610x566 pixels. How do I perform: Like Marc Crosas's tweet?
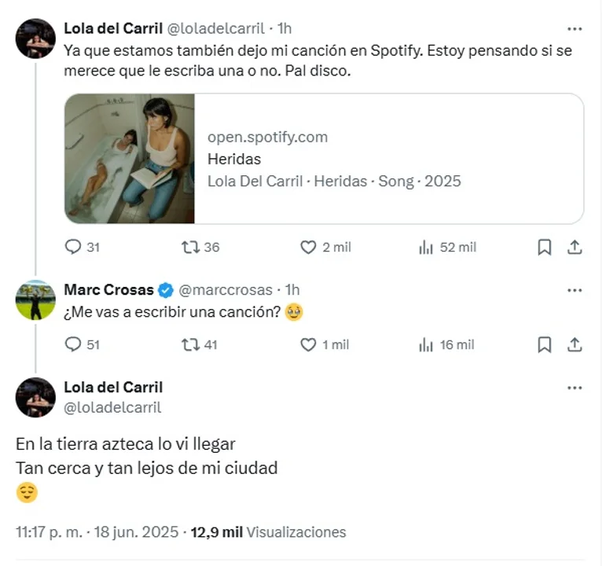pos(310,344)
